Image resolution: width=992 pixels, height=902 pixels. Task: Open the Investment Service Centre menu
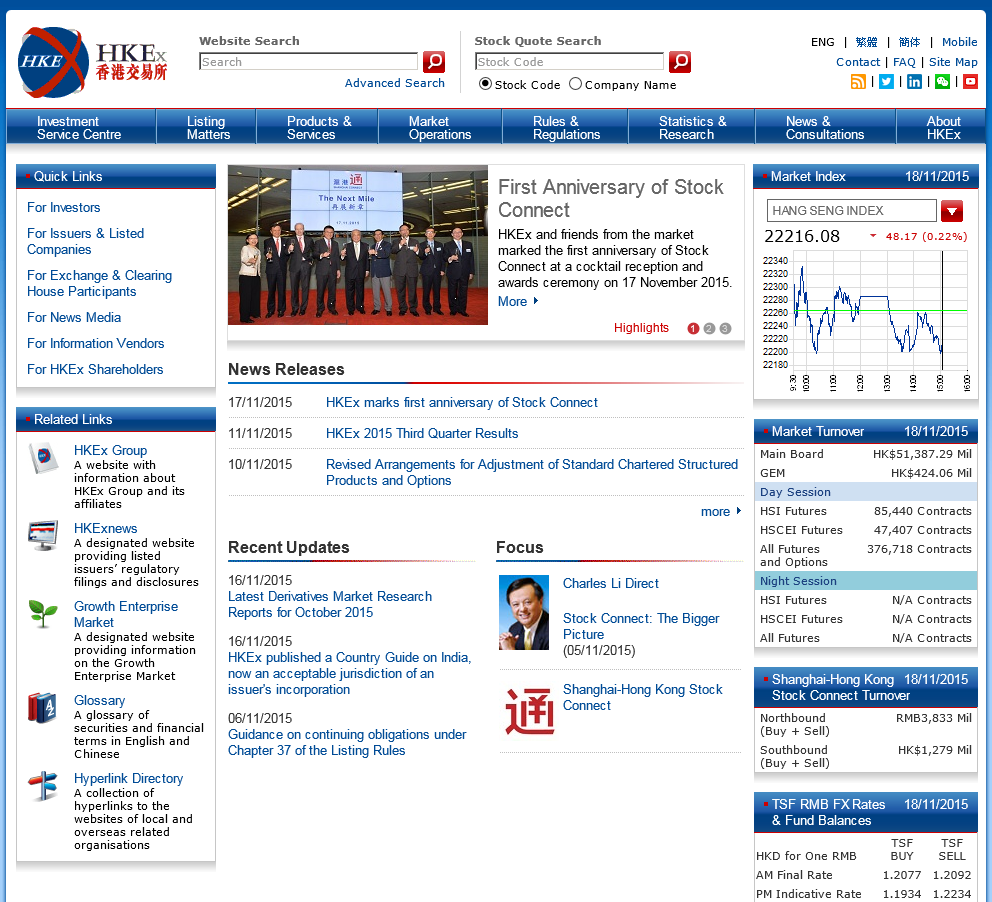(x=81, y=127)
